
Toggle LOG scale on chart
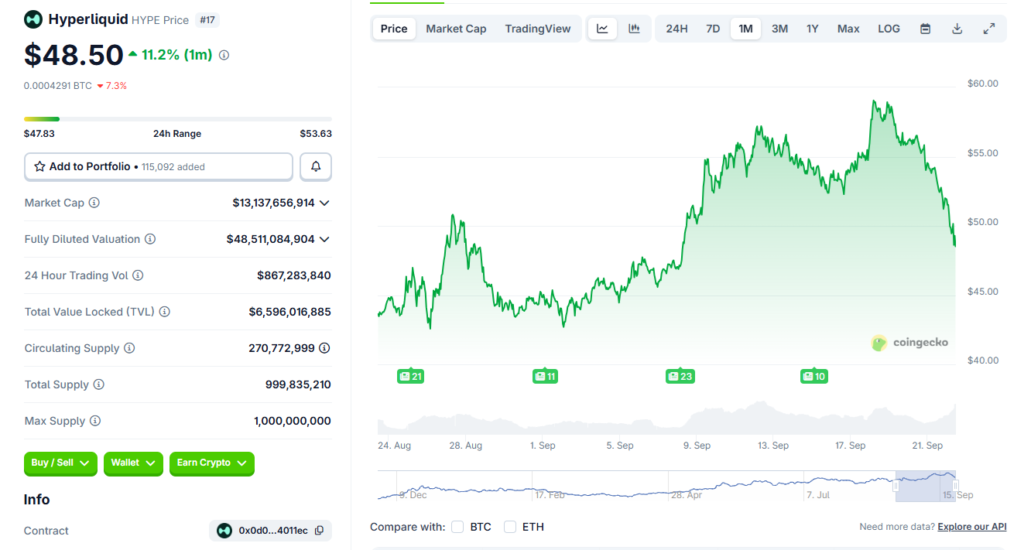[889, 29]
